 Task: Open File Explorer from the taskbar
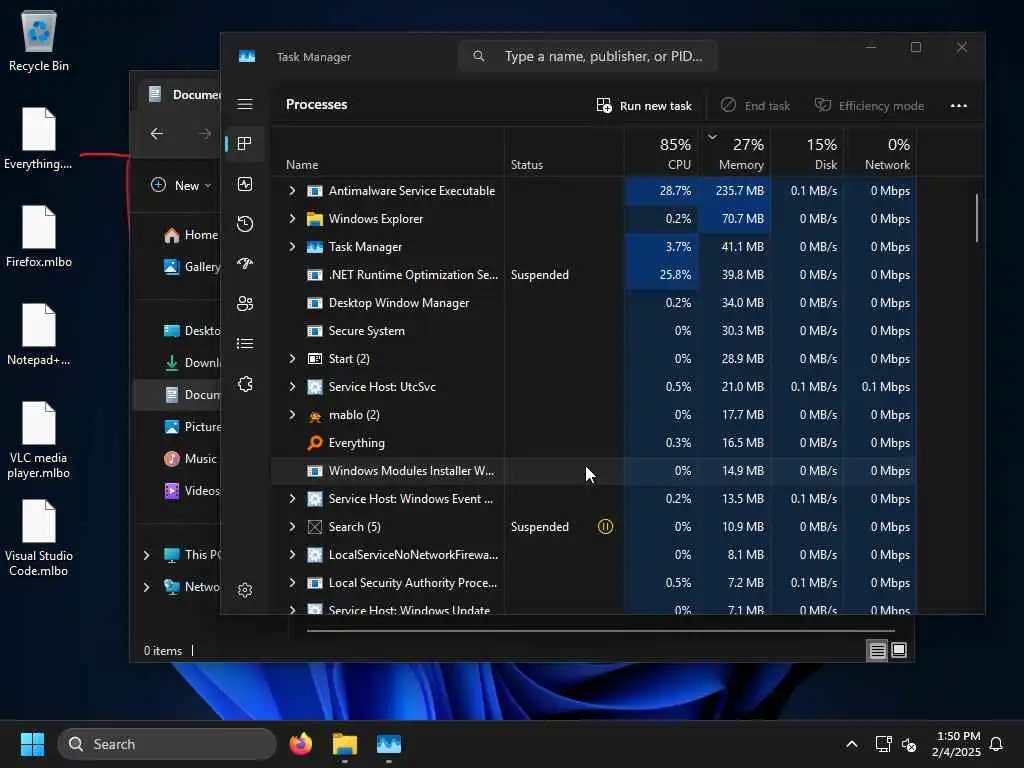345,744
